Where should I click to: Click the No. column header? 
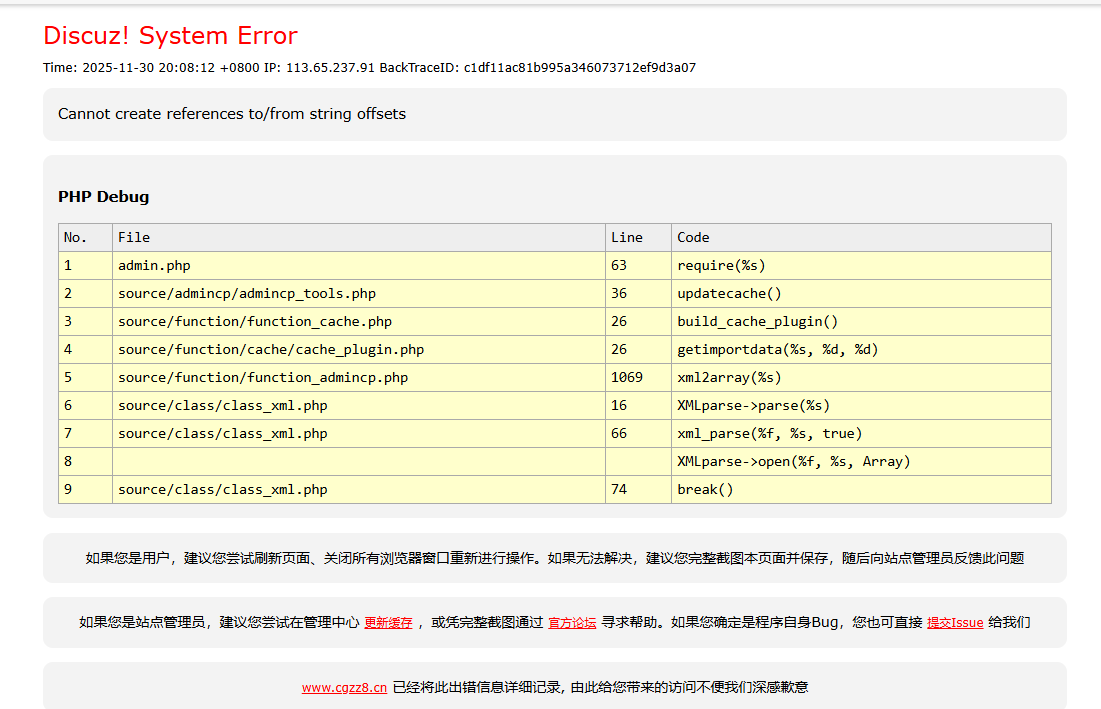[x=76, y=237]
